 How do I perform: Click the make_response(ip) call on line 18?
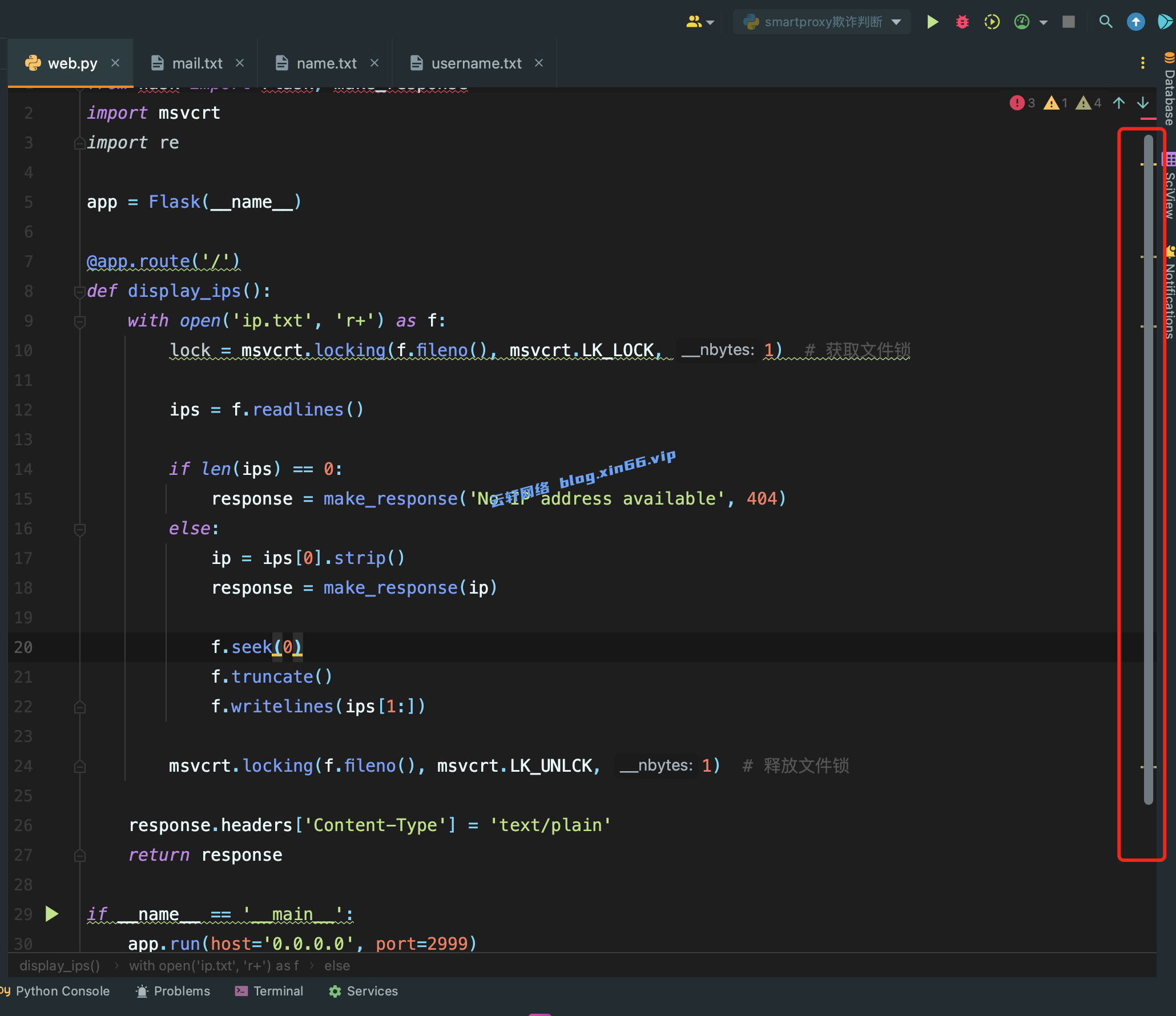(410, 588)
